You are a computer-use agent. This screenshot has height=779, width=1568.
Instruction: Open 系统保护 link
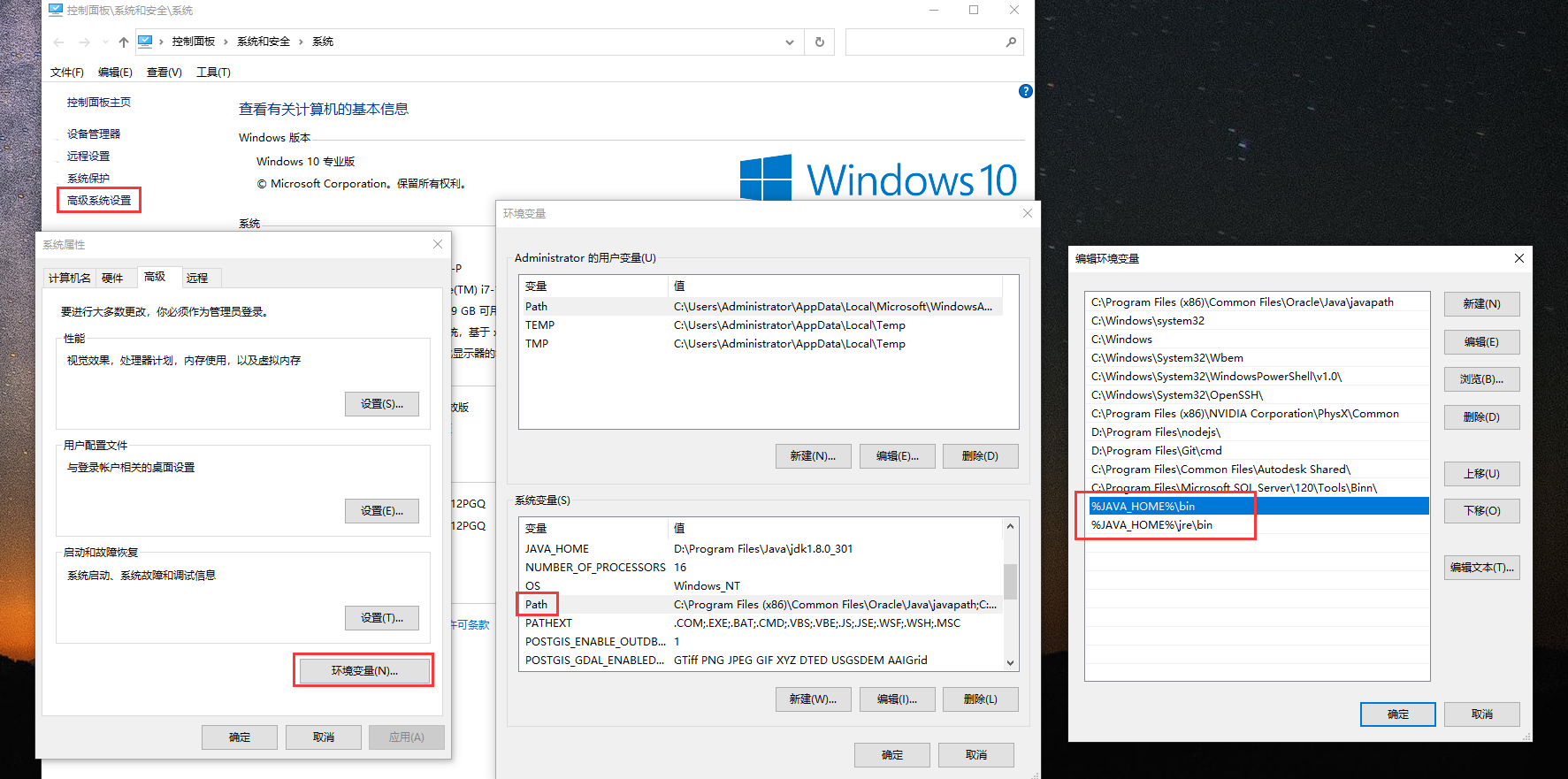tap(88, 179)
